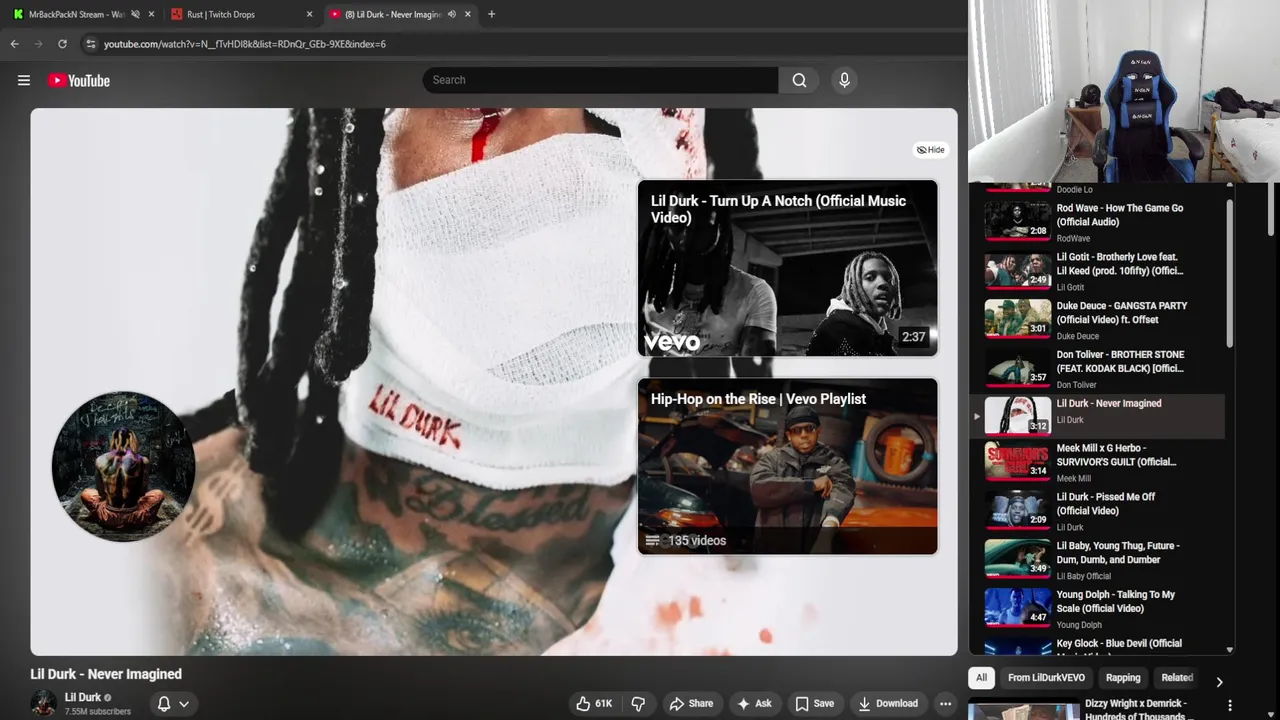1280x720 pixels.
Task: Close the Rust Twitch Drops tab
Action: [x=309, y=14]
